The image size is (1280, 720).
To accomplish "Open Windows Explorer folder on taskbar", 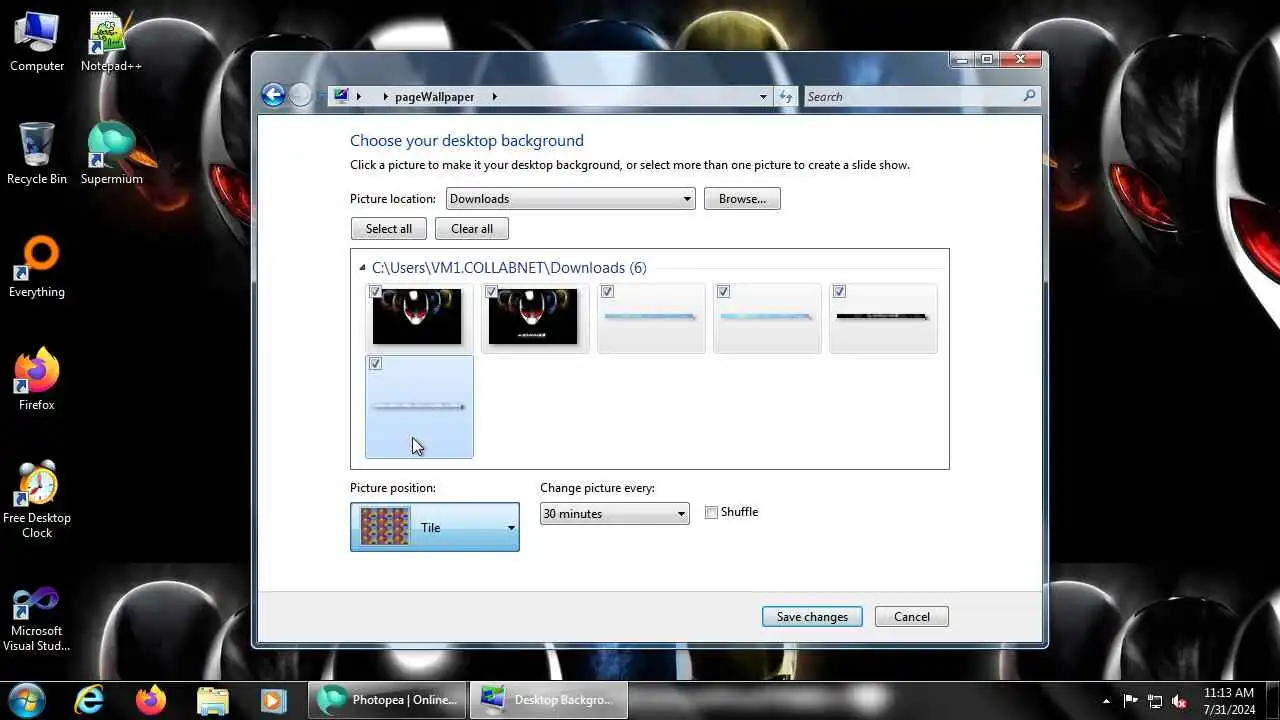I will pos(212,700).
